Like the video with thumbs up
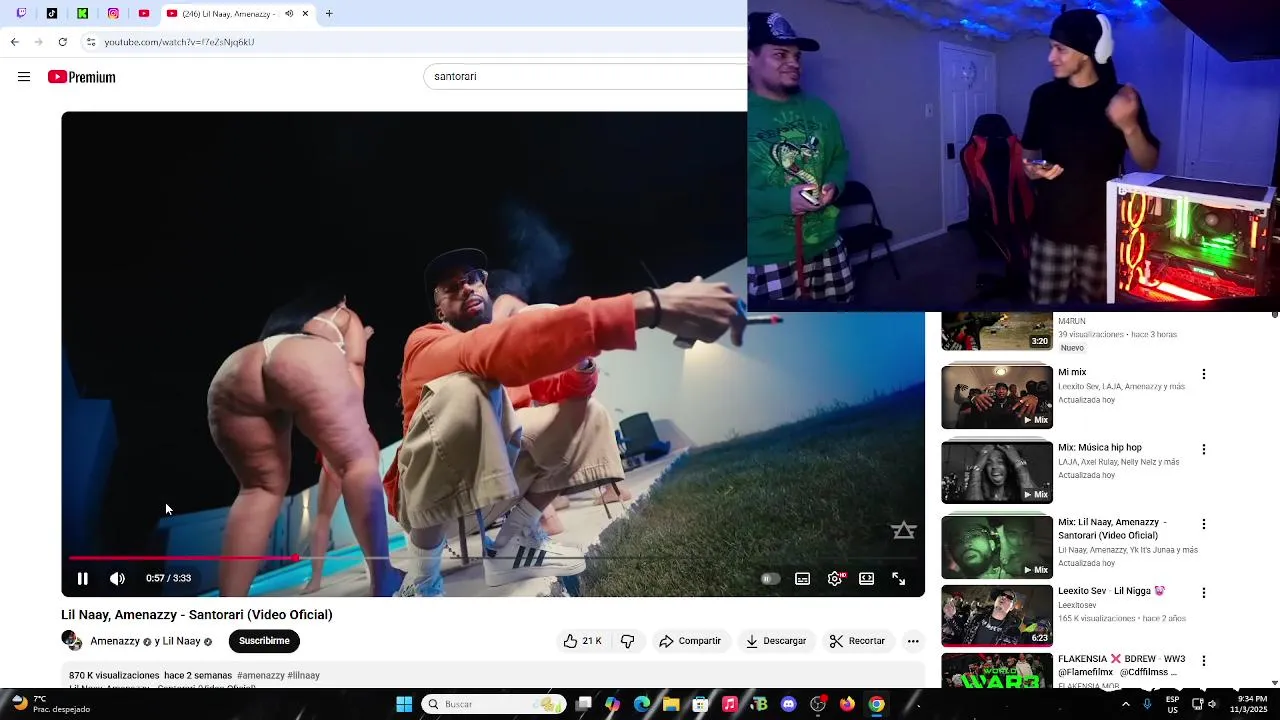Screen dimensions: 1280x720 pyautogui.click(x=582, y=641)
